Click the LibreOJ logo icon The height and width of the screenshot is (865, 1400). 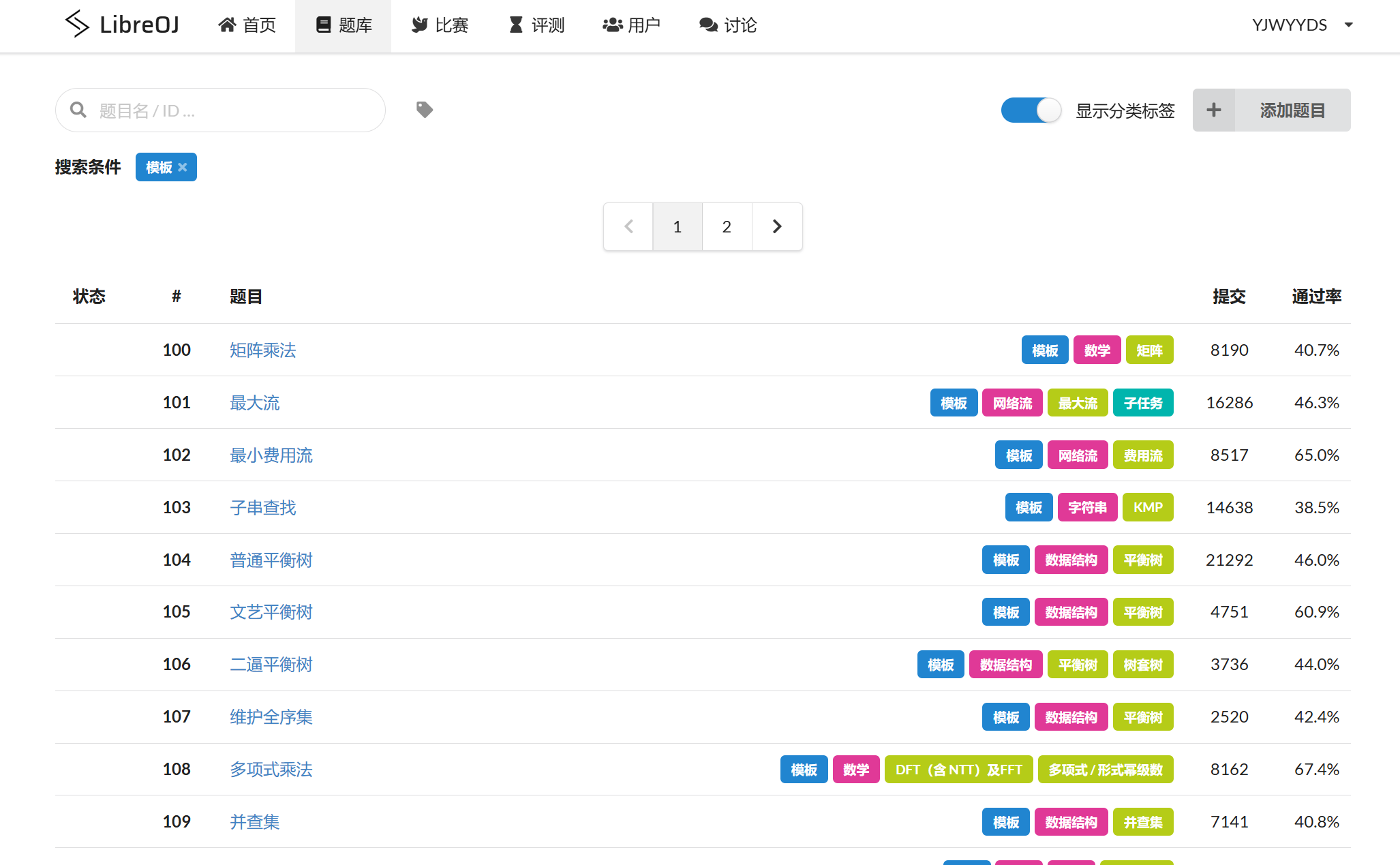pos(77,24)
